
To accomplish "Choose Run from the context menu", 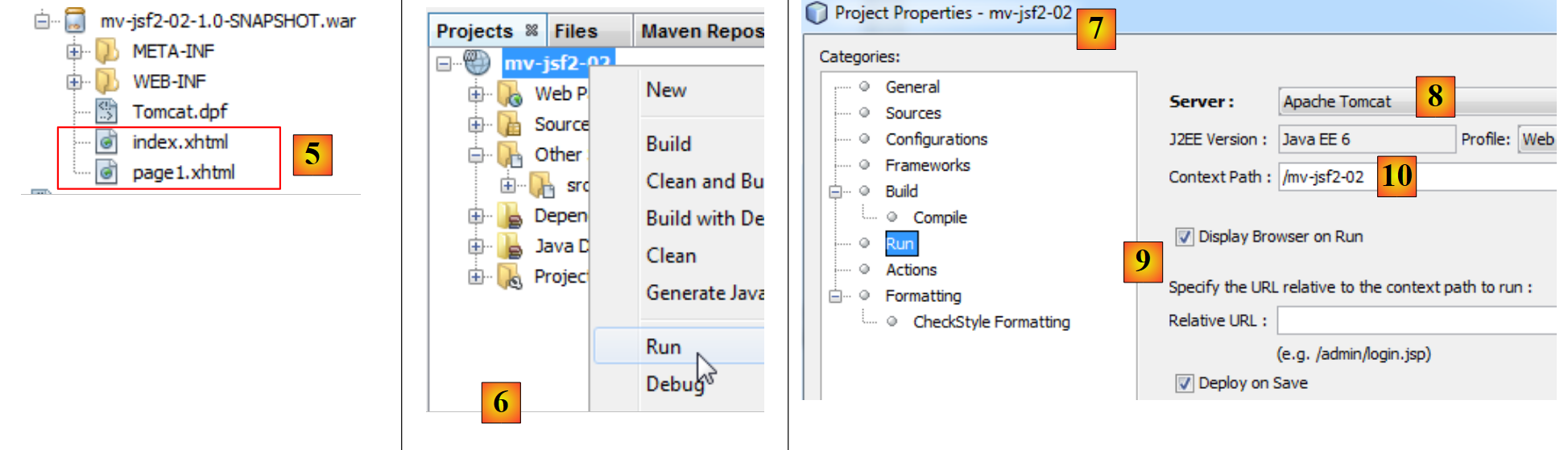I will pyautogui.click(x=664, y=346).
